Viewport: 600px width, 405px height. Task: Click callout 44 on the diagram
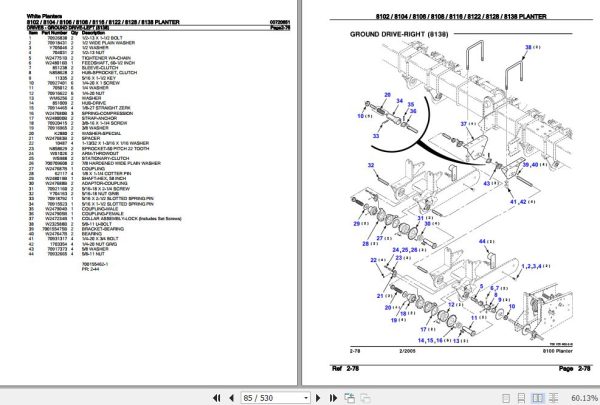tap(483, 241)
